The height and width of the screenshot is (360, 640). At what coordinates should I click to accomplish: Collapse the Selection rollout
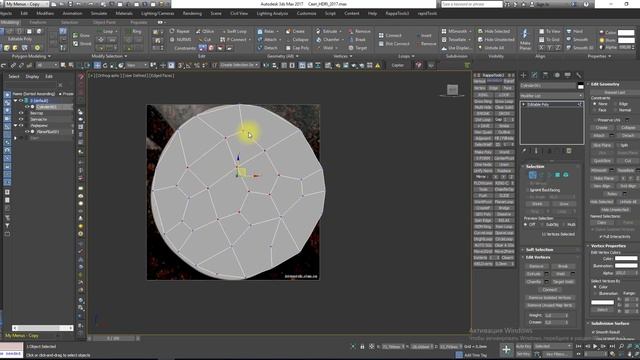[535, 167]
